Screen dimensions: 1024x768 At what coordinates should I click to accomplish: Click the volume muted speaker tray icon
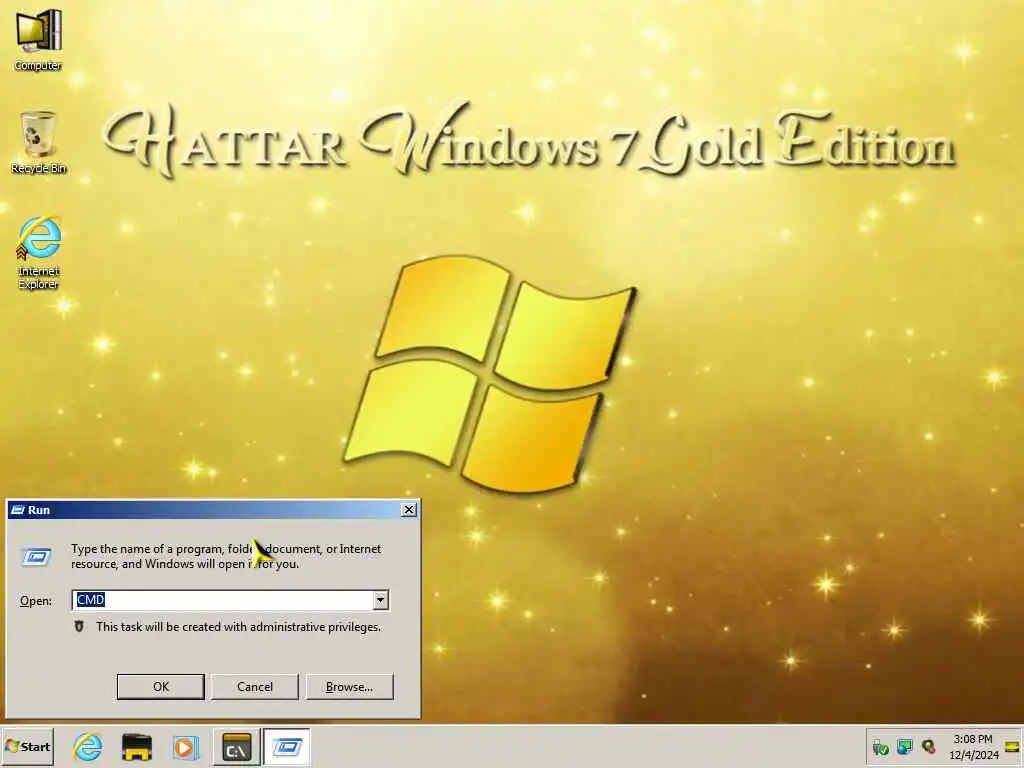coord(928,746)
